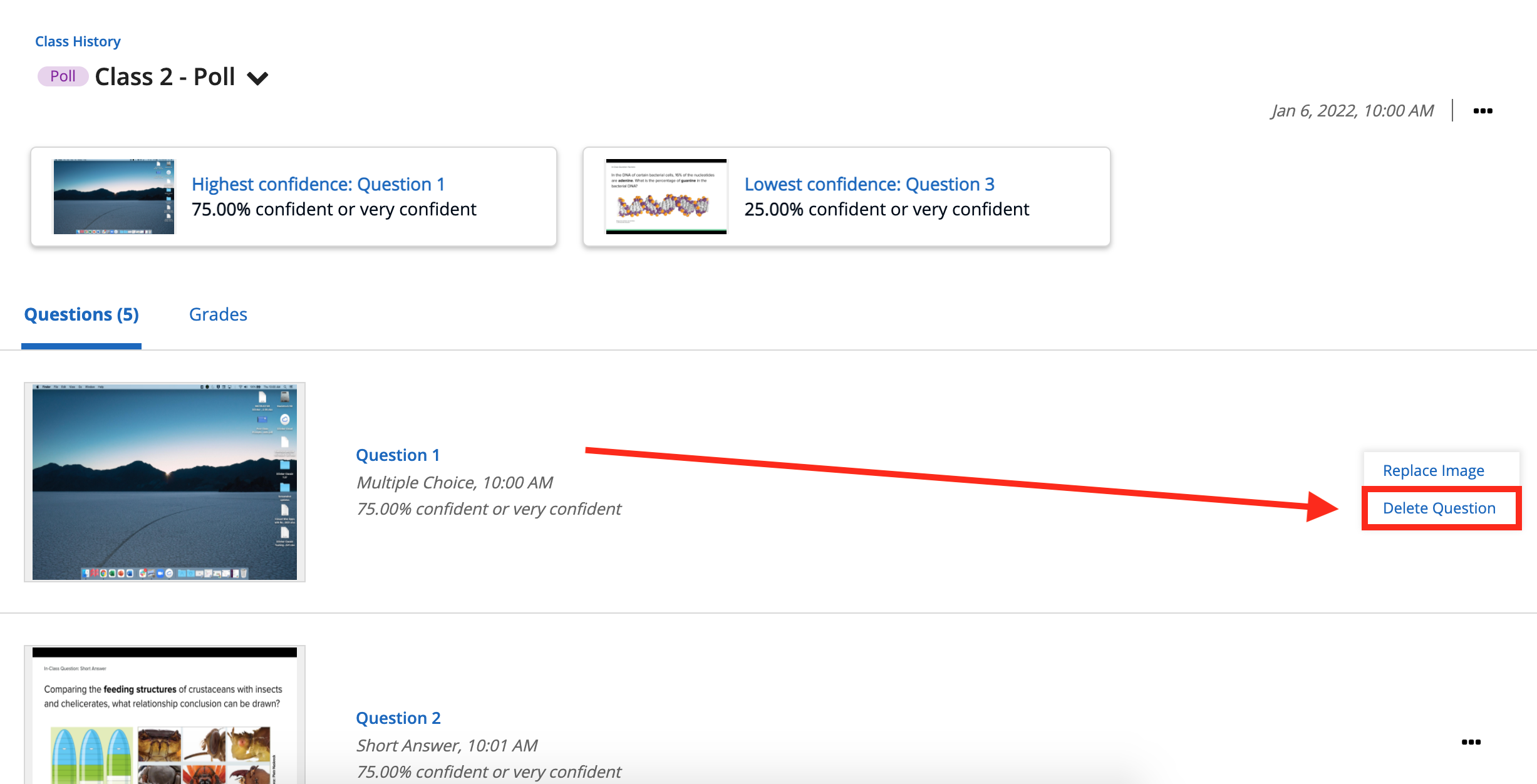Click the desert desktop thumbnail for Question 1
Screen dimensions: 1537x784
coord(164,482)
